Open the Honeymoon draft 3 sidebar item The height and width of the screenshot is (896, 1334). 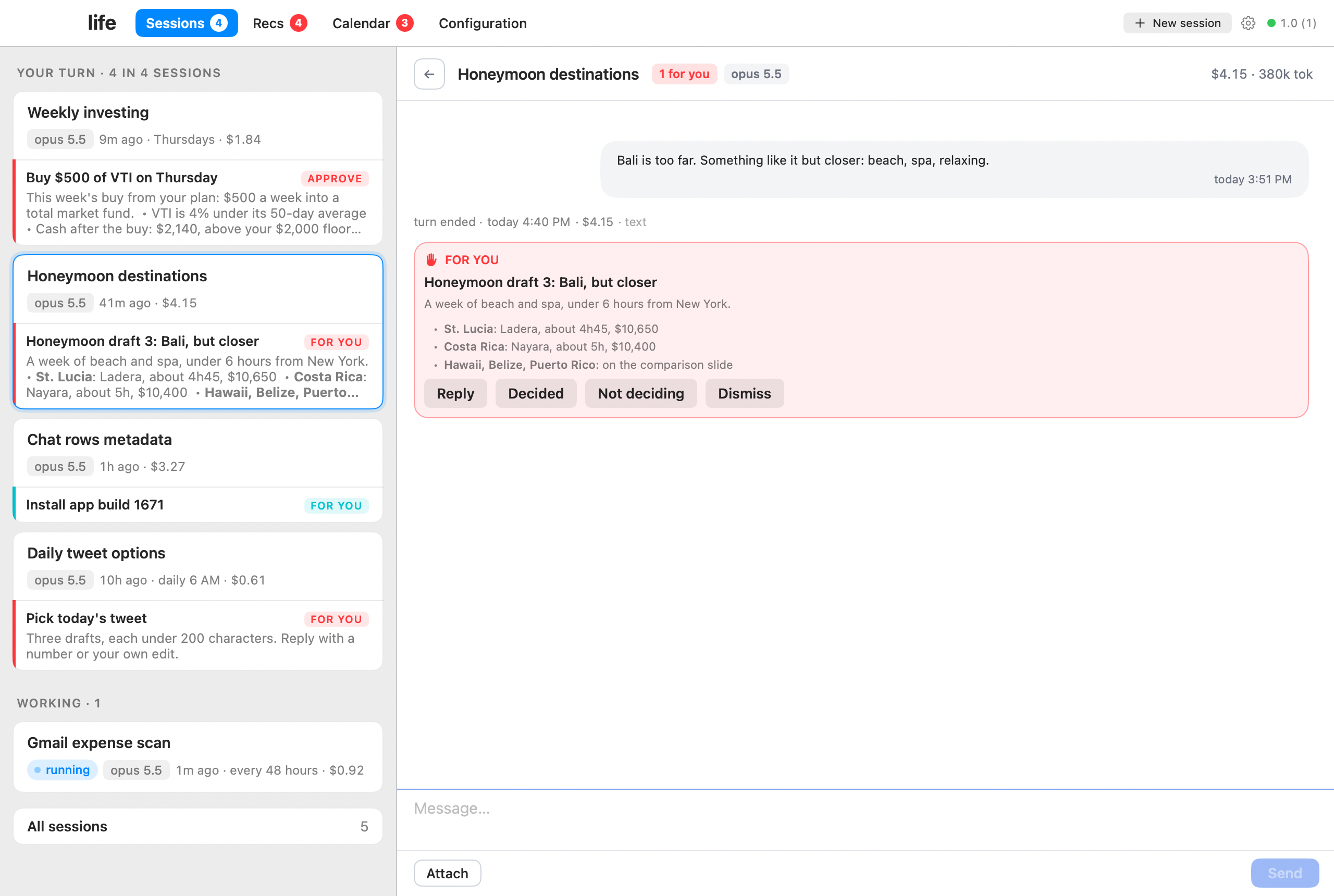[198, 366]
